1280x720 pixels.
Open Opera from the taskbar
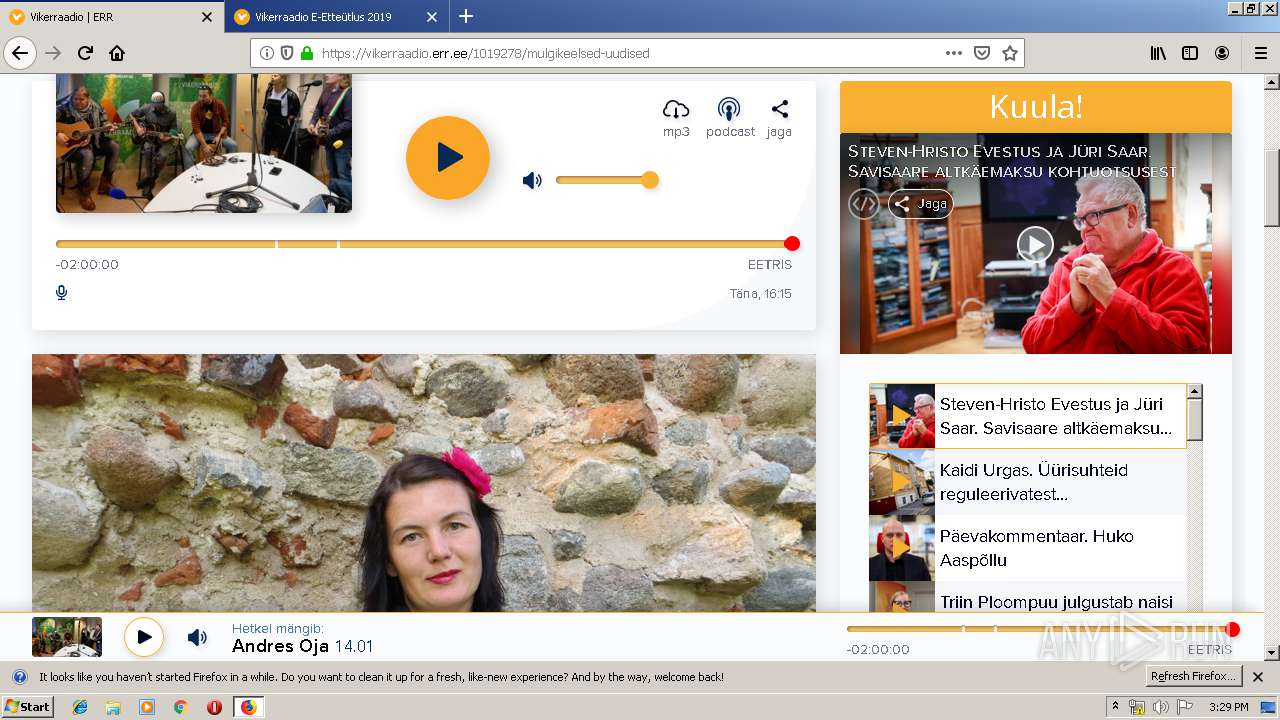pos(214,707)
